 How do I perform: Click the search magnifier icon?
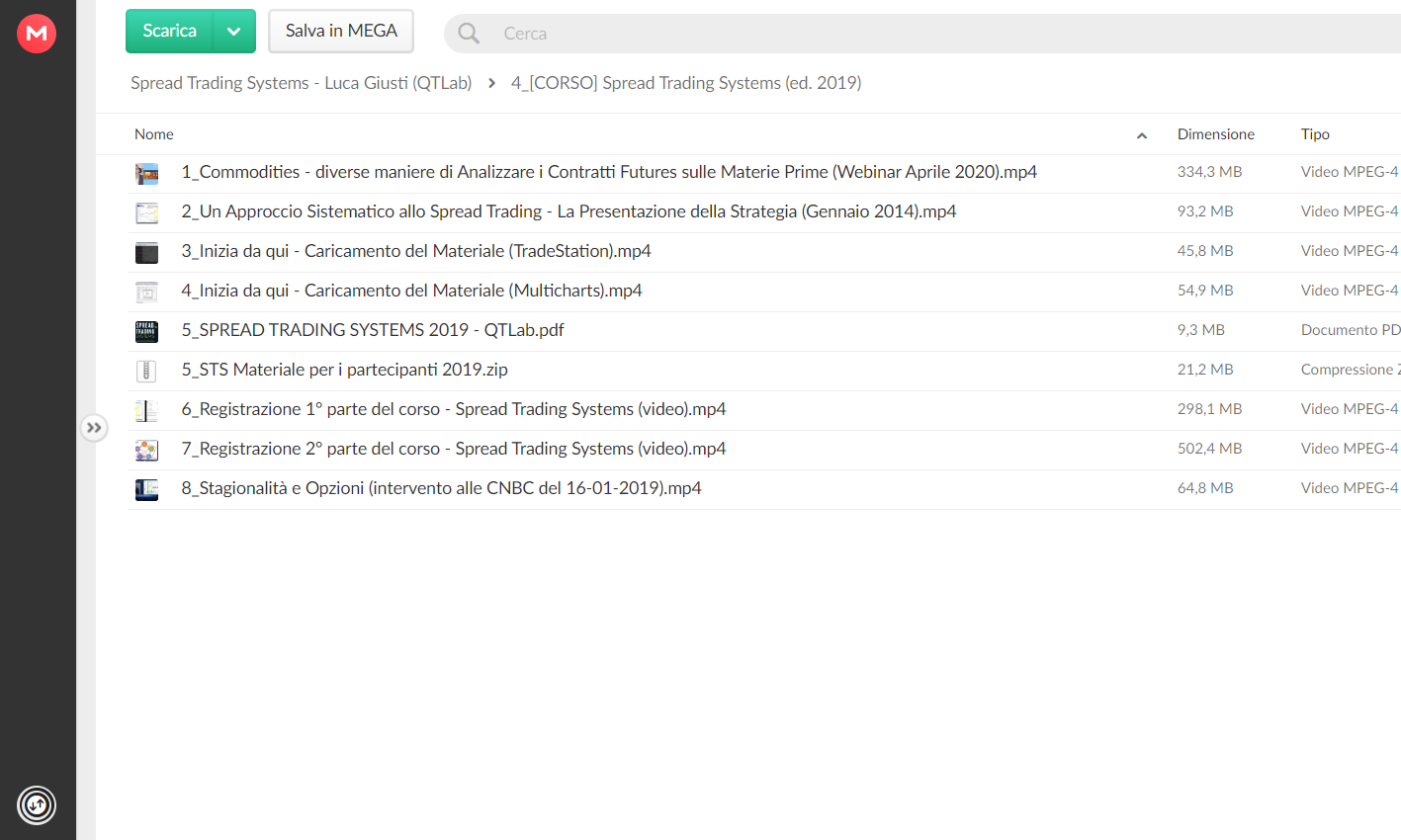(x=469, y=34)
